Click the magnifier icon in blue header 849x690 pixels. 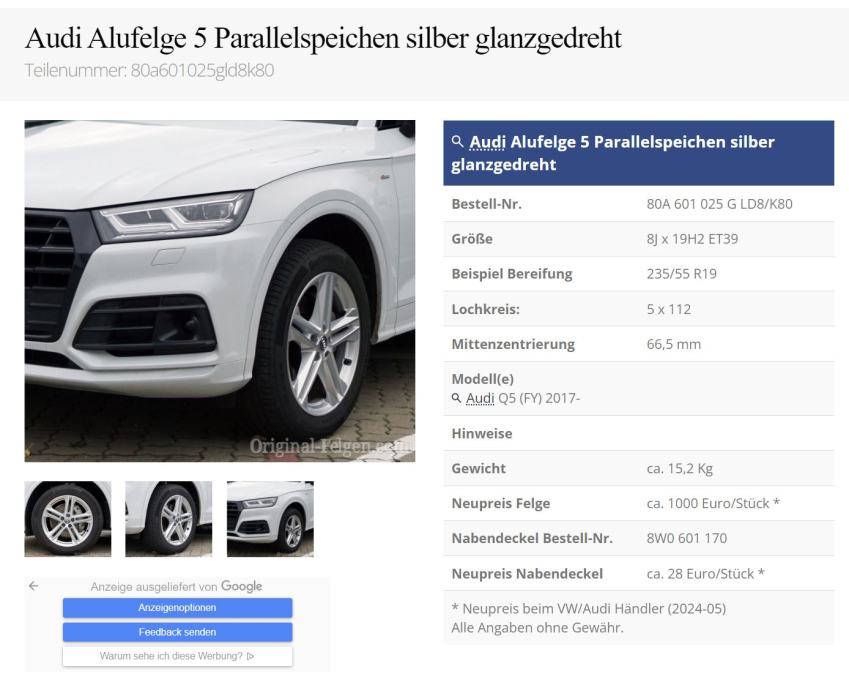(x=458, y=141)
